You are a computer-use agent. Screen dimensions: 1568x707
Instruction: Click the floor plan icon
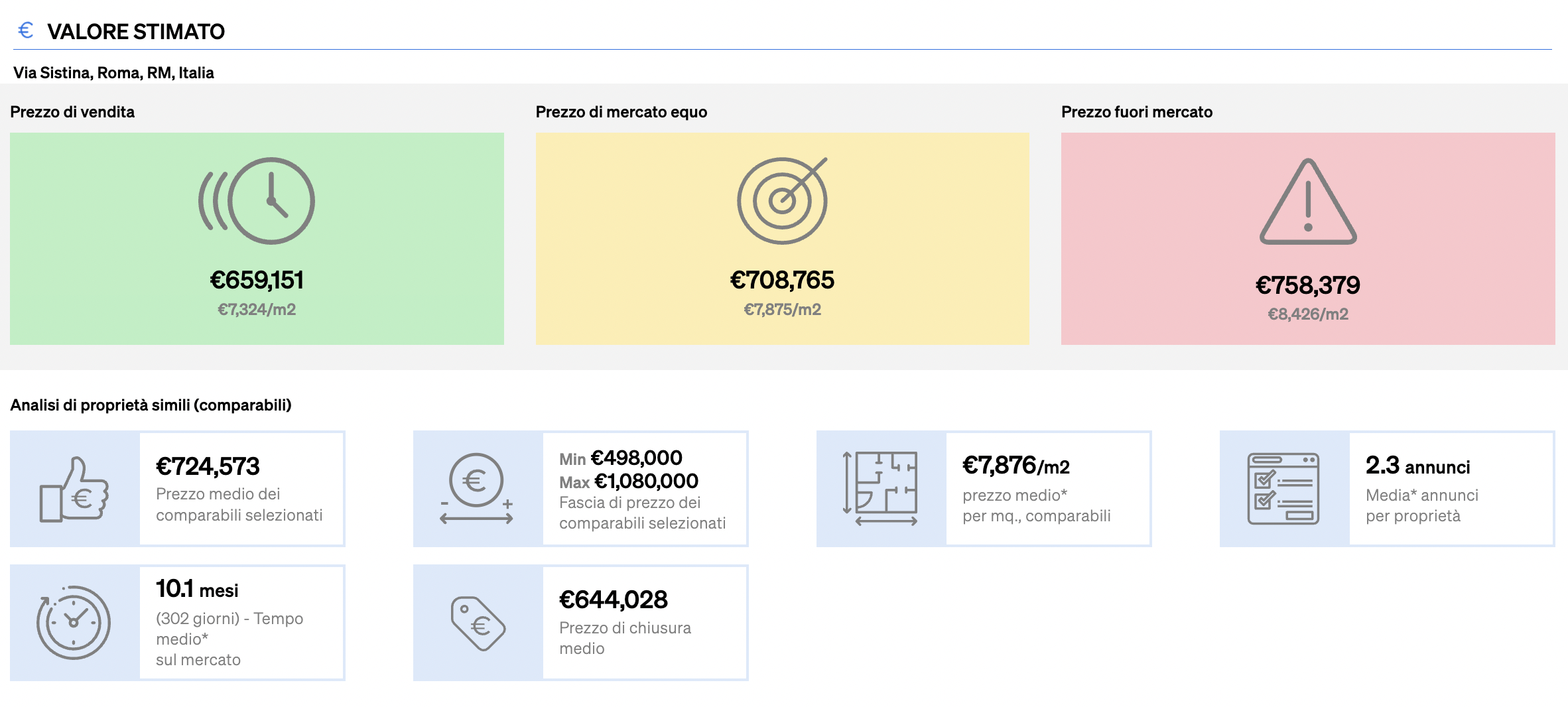881,489
